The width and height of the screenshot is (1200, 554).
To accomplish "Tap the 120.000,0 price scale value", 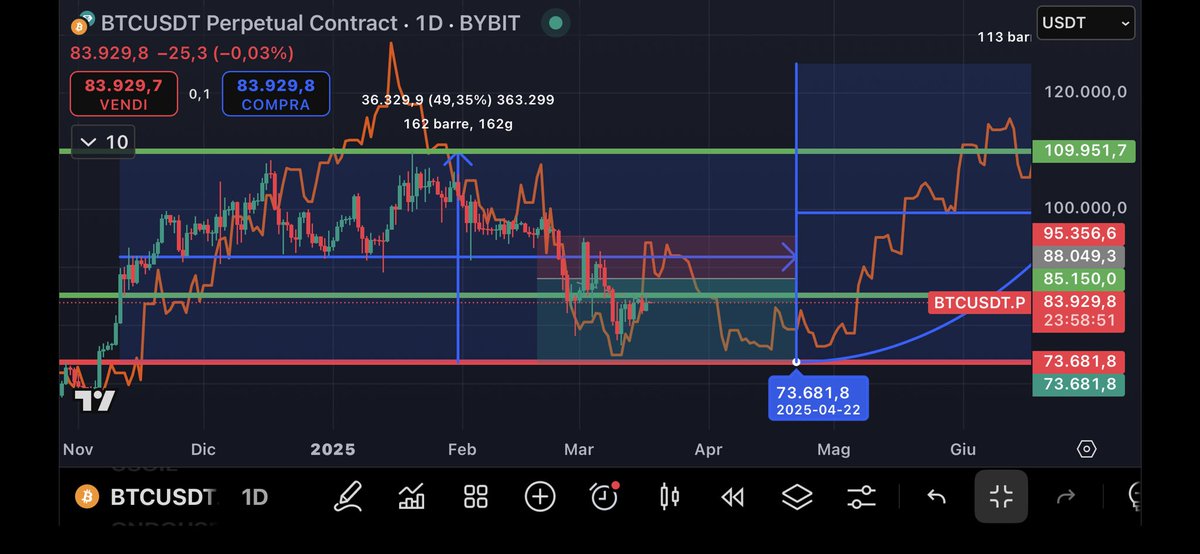I will [x=1086, y=92].
